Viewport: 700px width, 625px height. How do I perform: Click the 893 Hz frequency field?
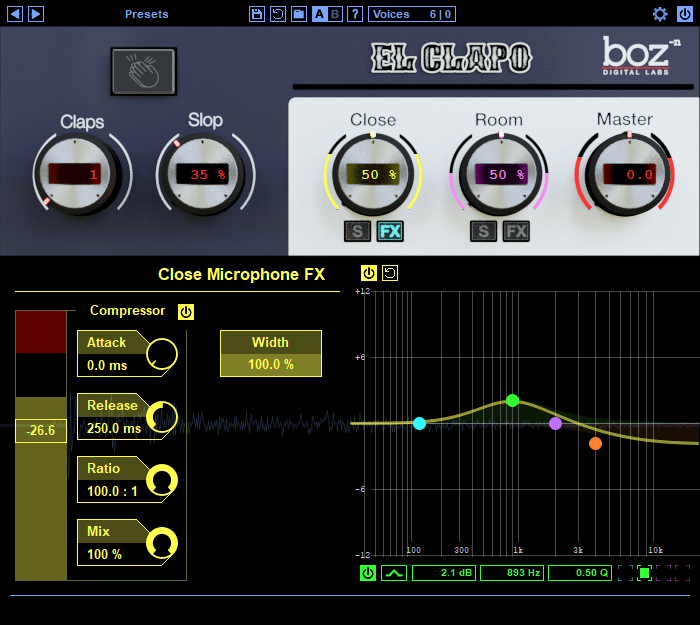511,573
